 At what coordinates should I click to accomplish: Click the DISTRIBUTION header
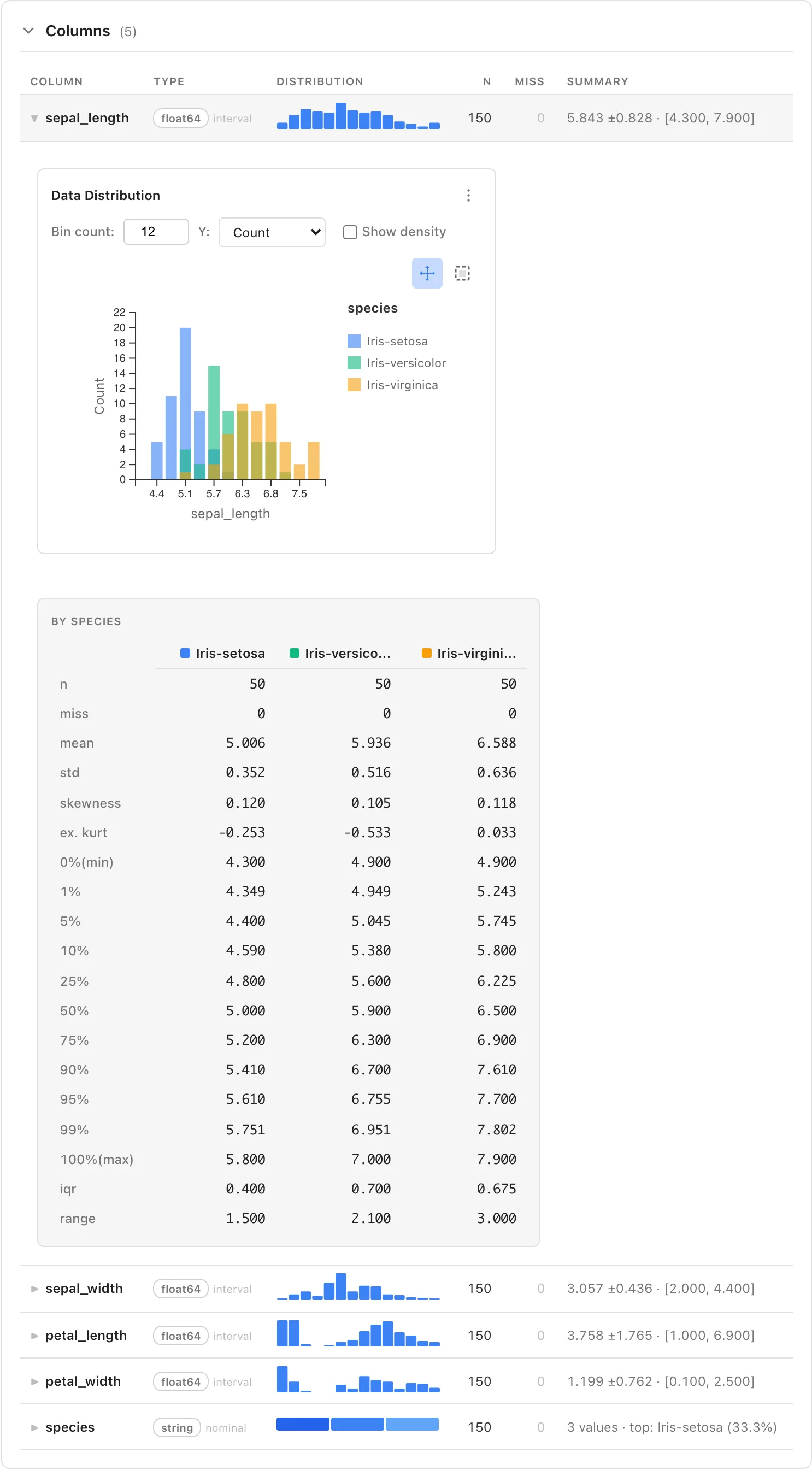click(320, 81)
